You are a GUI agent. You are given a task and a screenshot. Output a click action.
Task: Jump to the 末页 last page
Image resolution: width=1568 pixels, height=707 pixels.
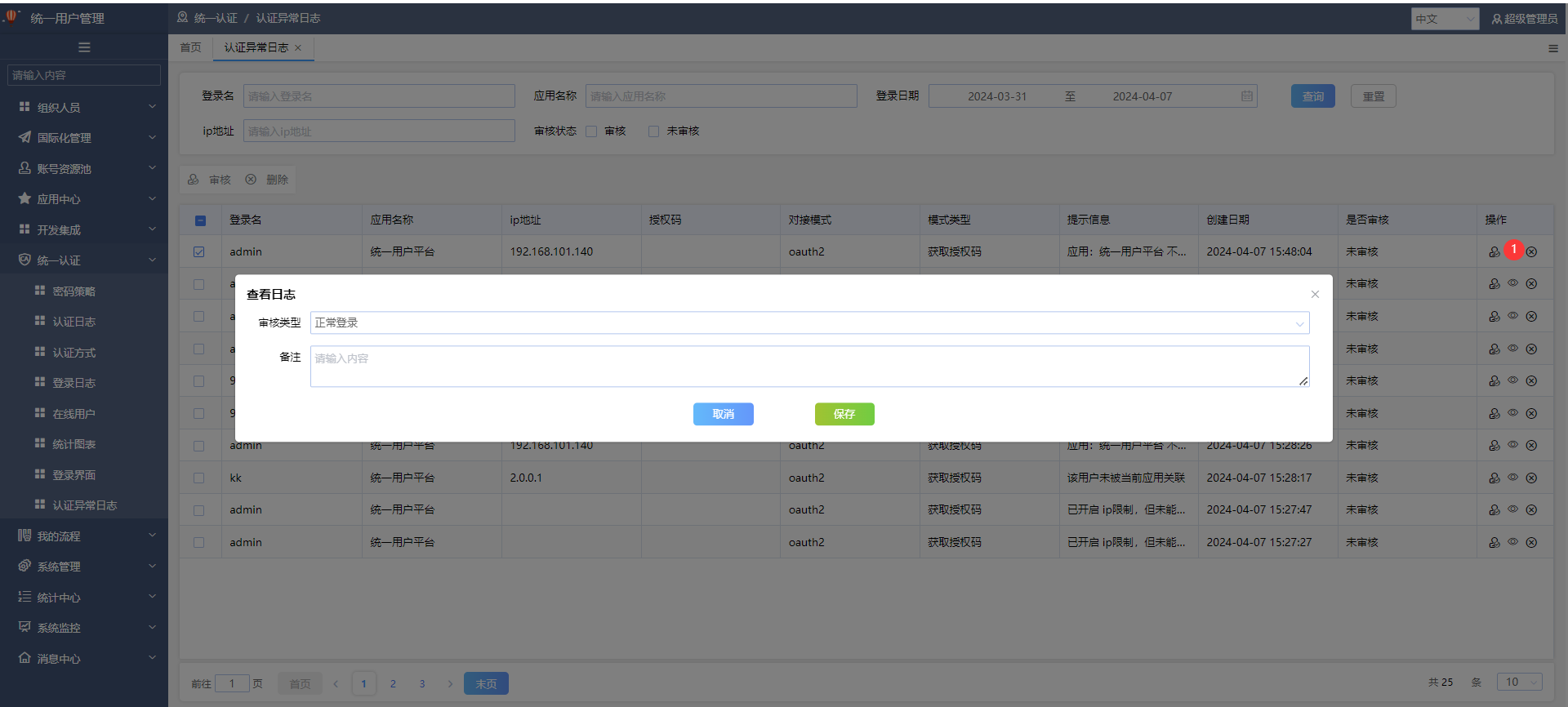click(x=486, y=683)
